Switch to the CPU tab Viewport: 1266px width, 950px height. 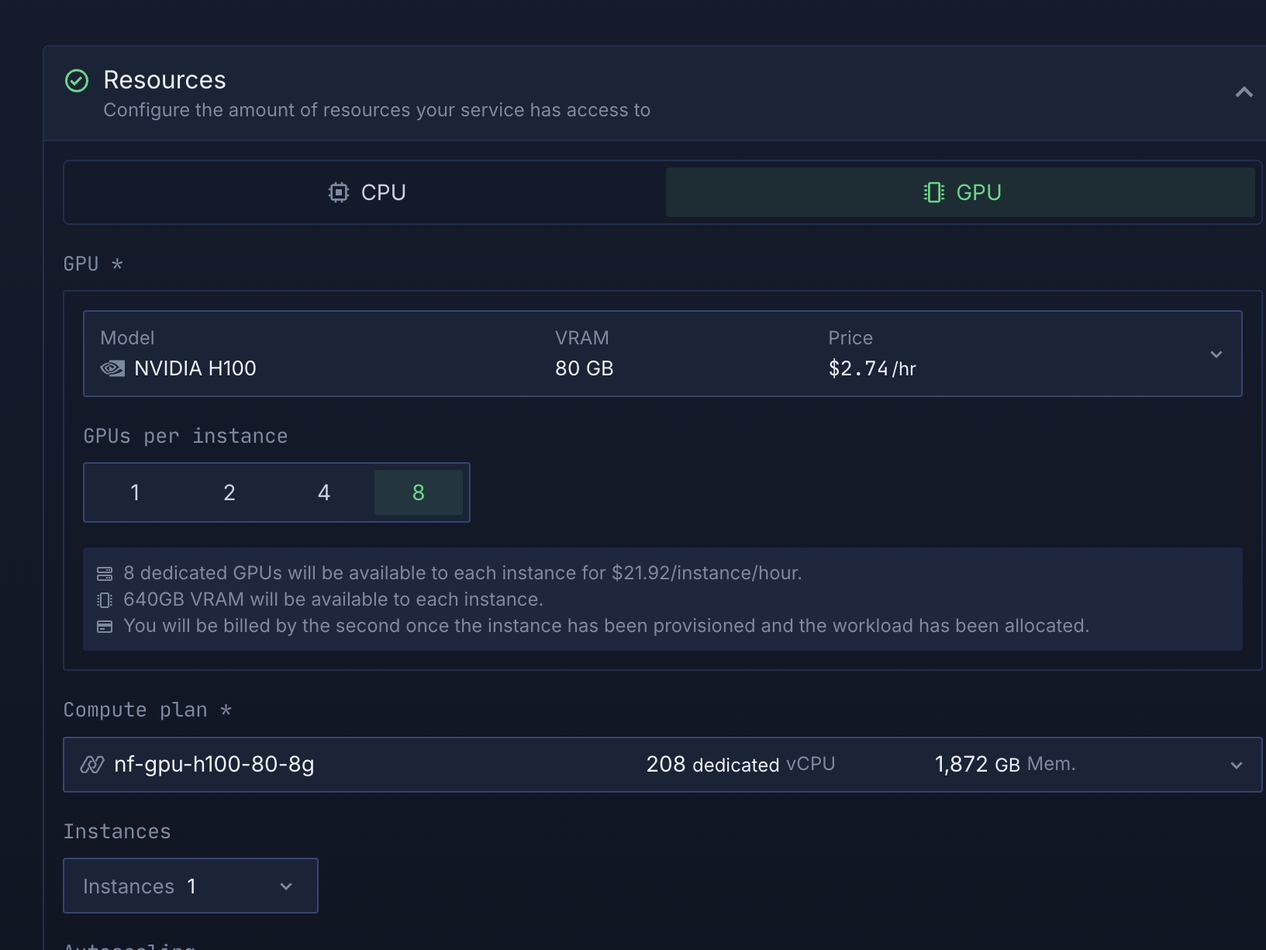[367, 192]
